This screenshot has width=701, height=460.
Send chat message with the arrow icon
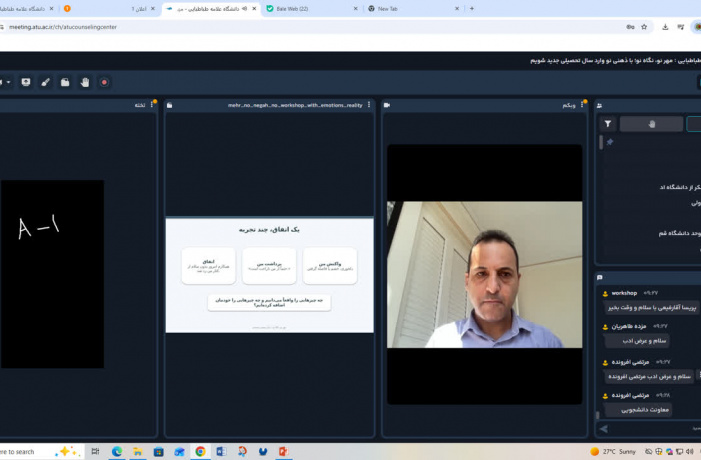click(x=604, y=429)
